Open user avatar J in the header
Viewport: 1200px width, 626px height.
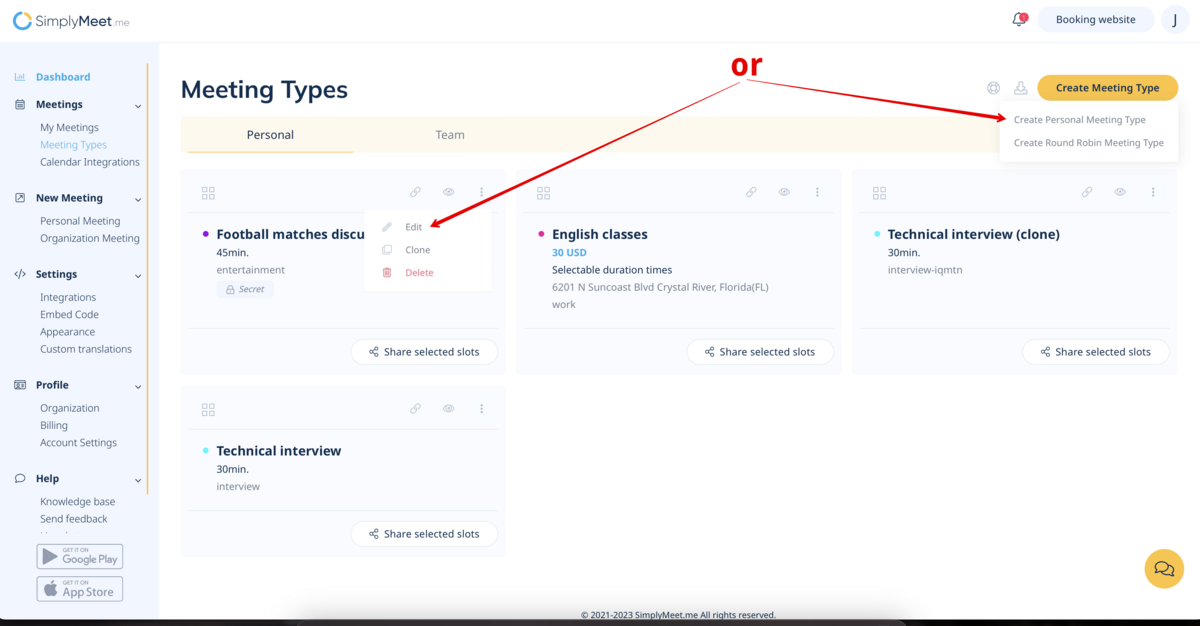(1175, 20)
